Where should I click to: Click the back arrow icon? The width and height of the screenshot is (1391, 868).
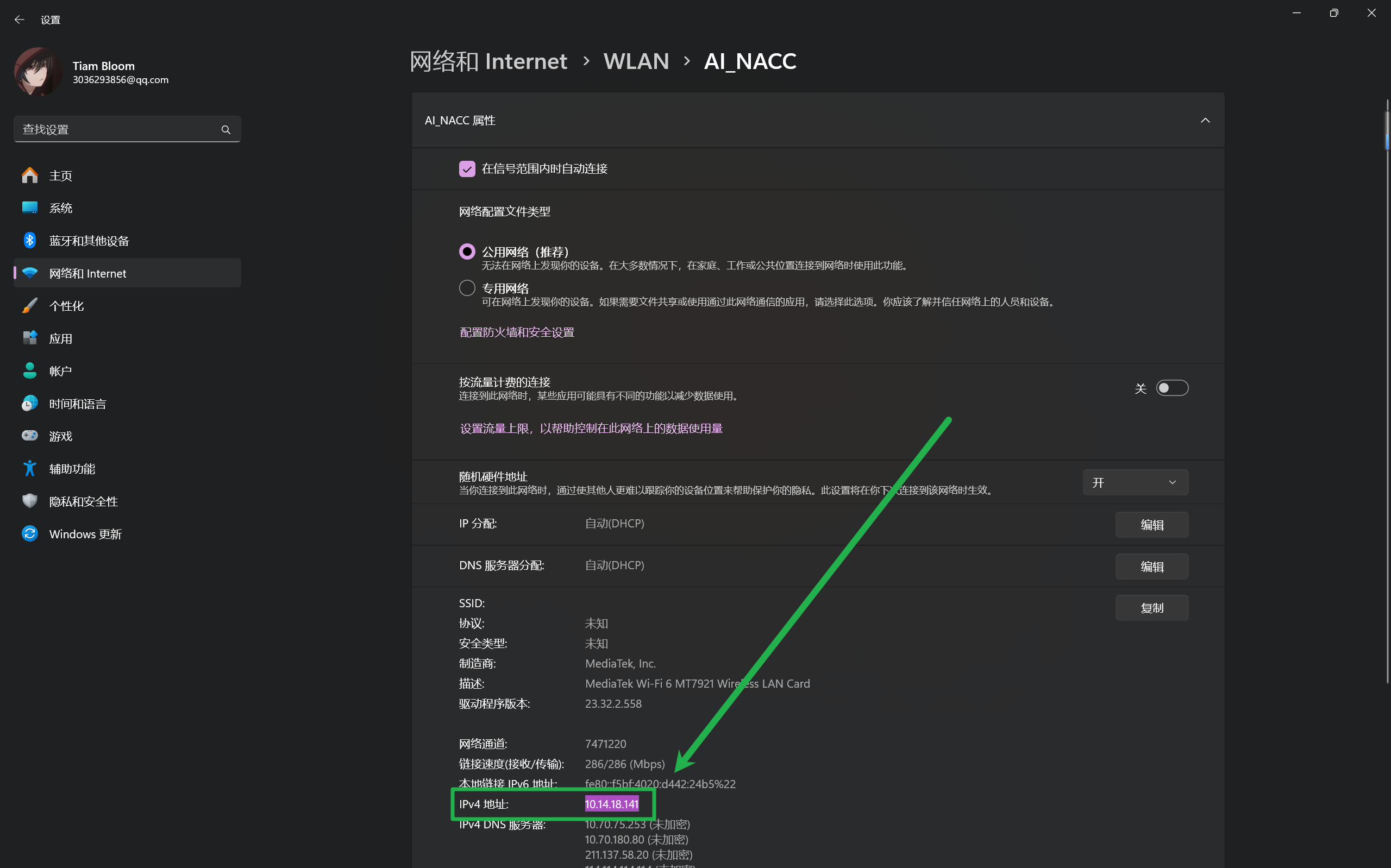20,20
